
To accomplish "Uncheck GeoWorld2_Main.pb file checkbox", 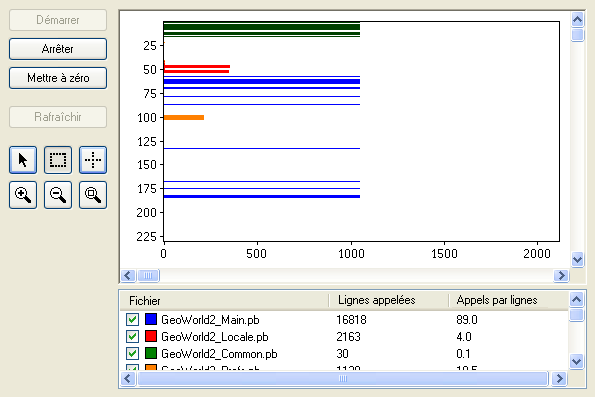I will pyautogui.click(x=132, y=320).
